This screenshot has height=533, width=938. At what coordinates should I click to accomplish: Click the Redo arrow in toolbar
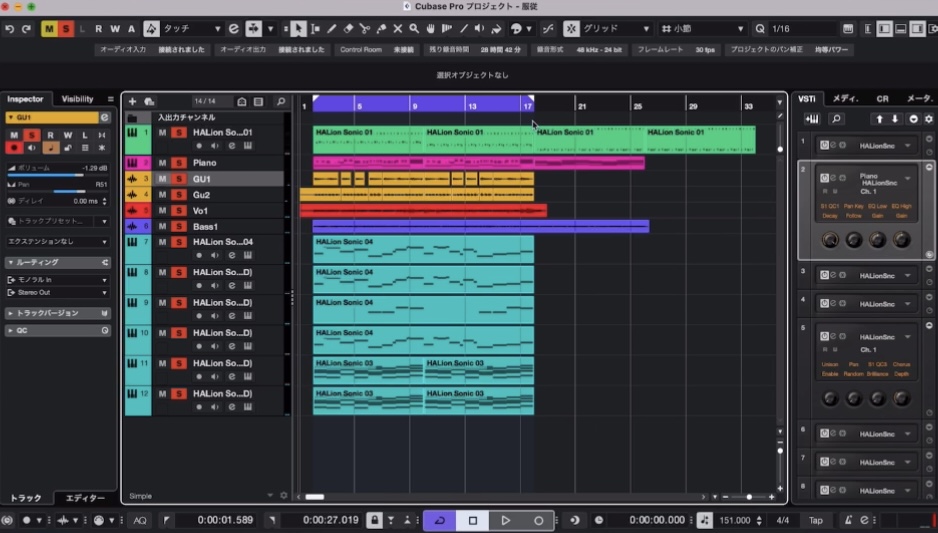click(26, 29)
